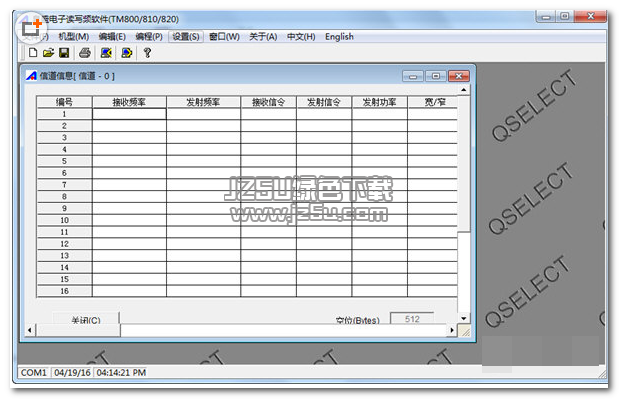Click row header number 8

pyautogui.click(x=64, y=197)
